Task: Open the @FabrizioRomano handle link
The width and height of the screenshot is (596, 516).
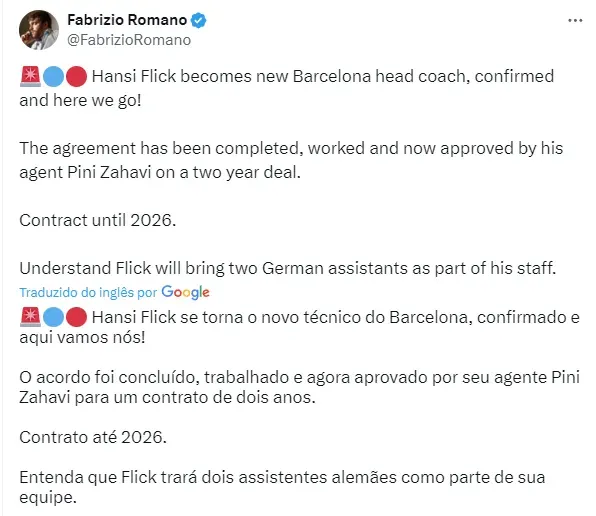Action: pyautogui.click(x=129, y=40)
